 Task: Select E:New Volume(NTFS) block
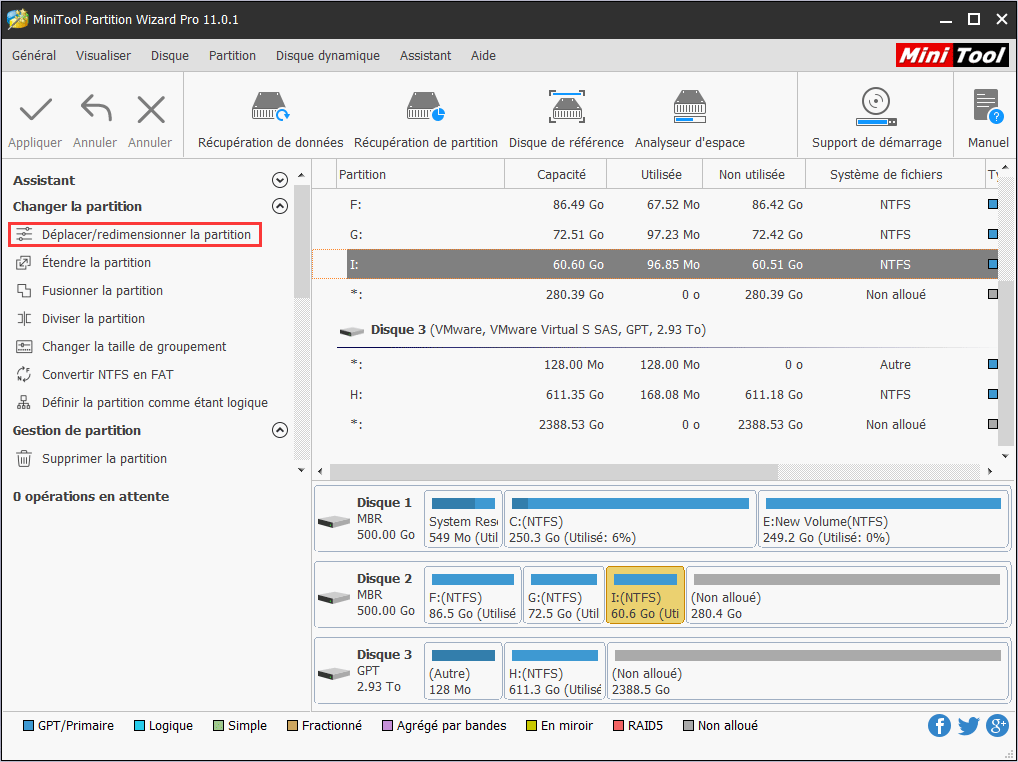point(883,519)
